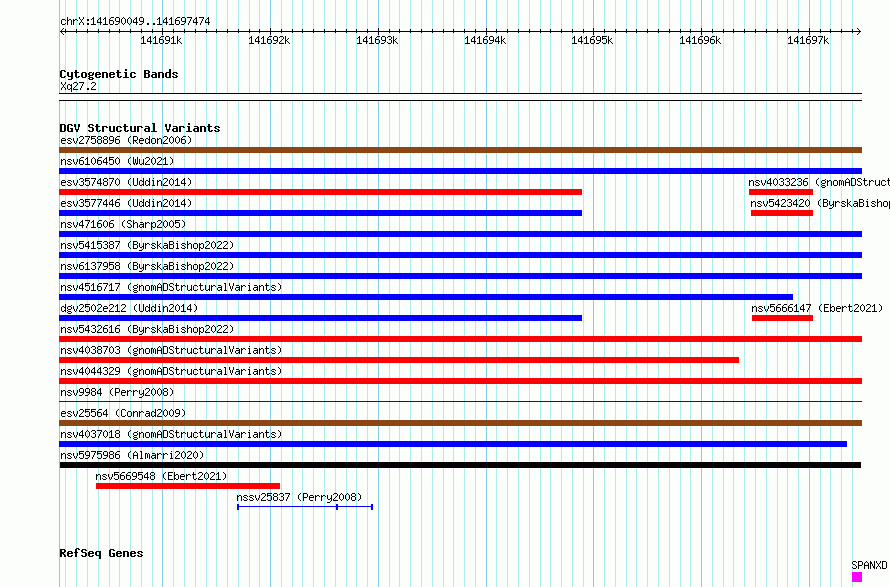Click nsv6137958 (ByrskaBishop2022) label
This screenshot has width=890, height=587.
click(147, 266)
